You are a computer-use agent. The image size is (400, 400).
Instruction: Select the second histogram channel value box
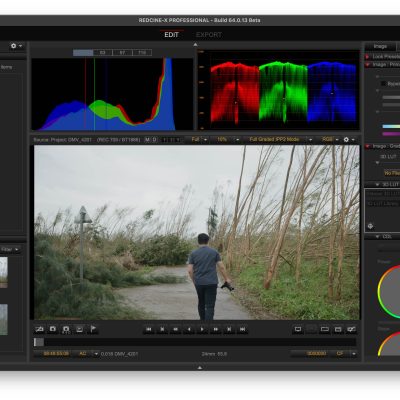103,53
